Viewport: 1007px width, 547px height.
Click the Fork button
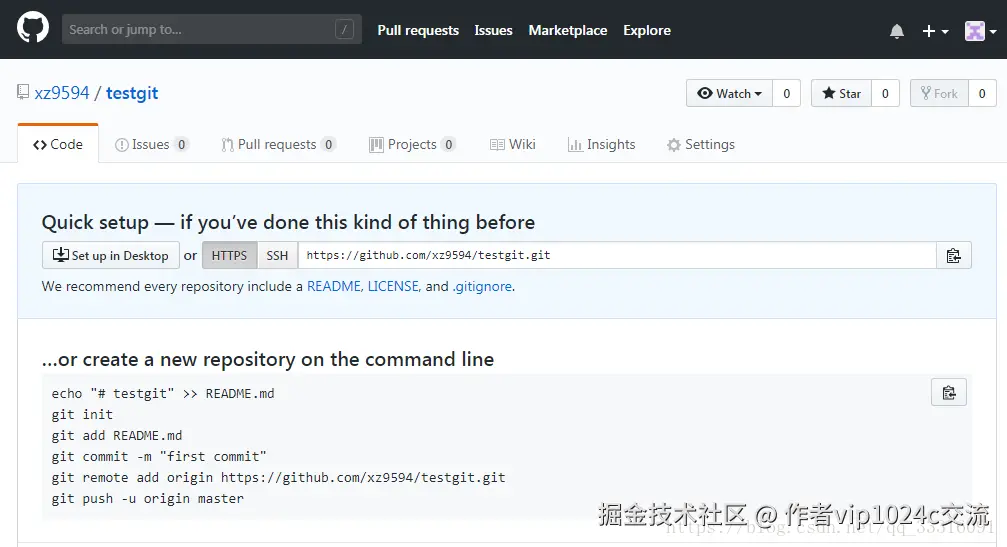(x=939, y=94)
